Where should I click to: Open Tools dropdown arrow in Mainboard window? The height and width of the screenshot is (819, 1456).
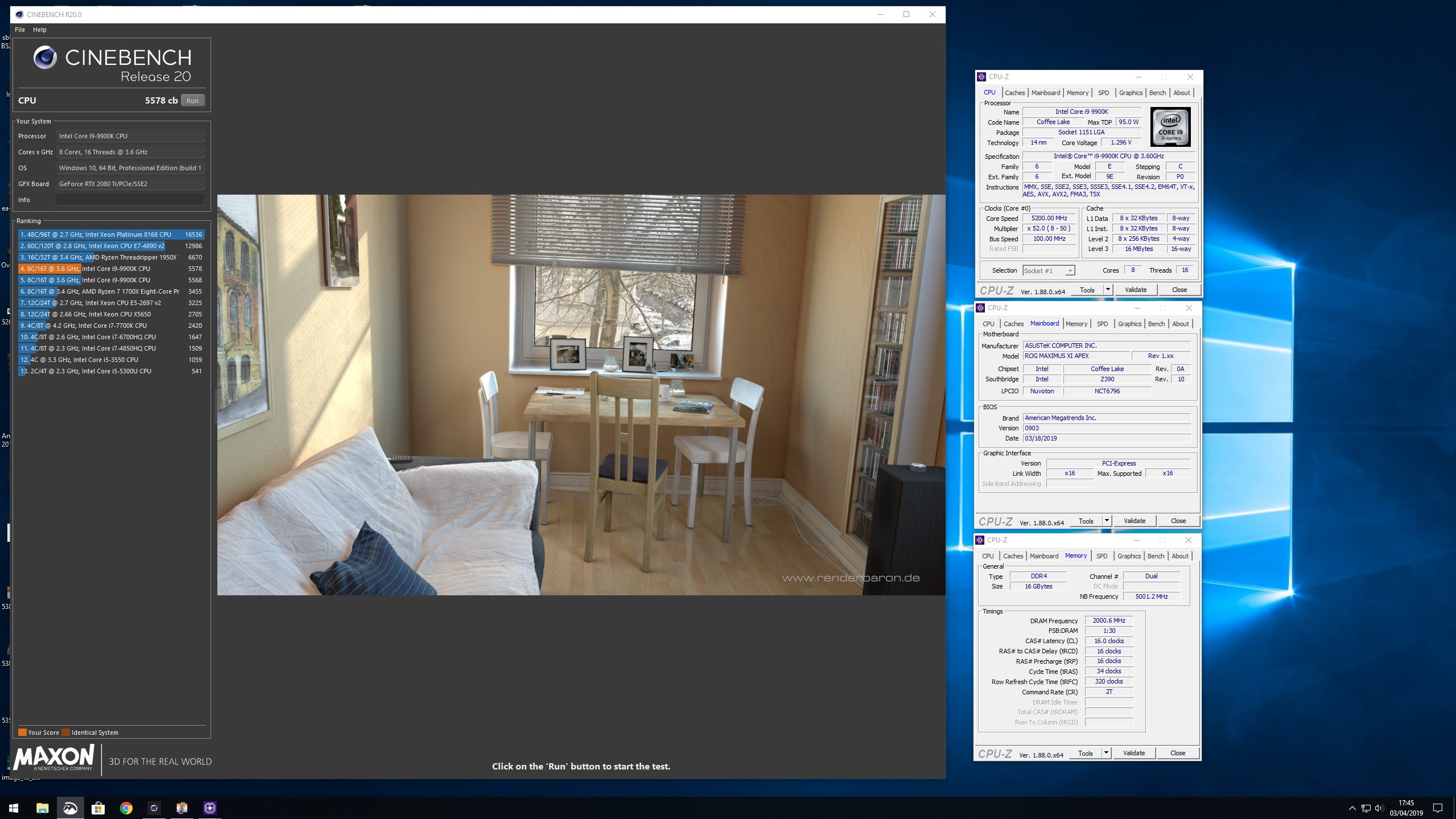coord(1106,521)
